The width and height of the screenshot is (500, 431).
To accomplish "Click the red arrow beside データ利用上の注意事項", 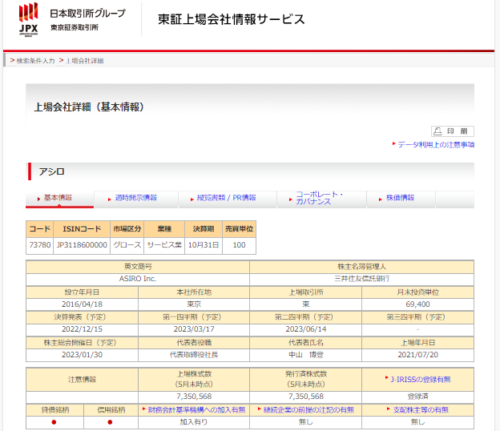I will pos(394,144).
